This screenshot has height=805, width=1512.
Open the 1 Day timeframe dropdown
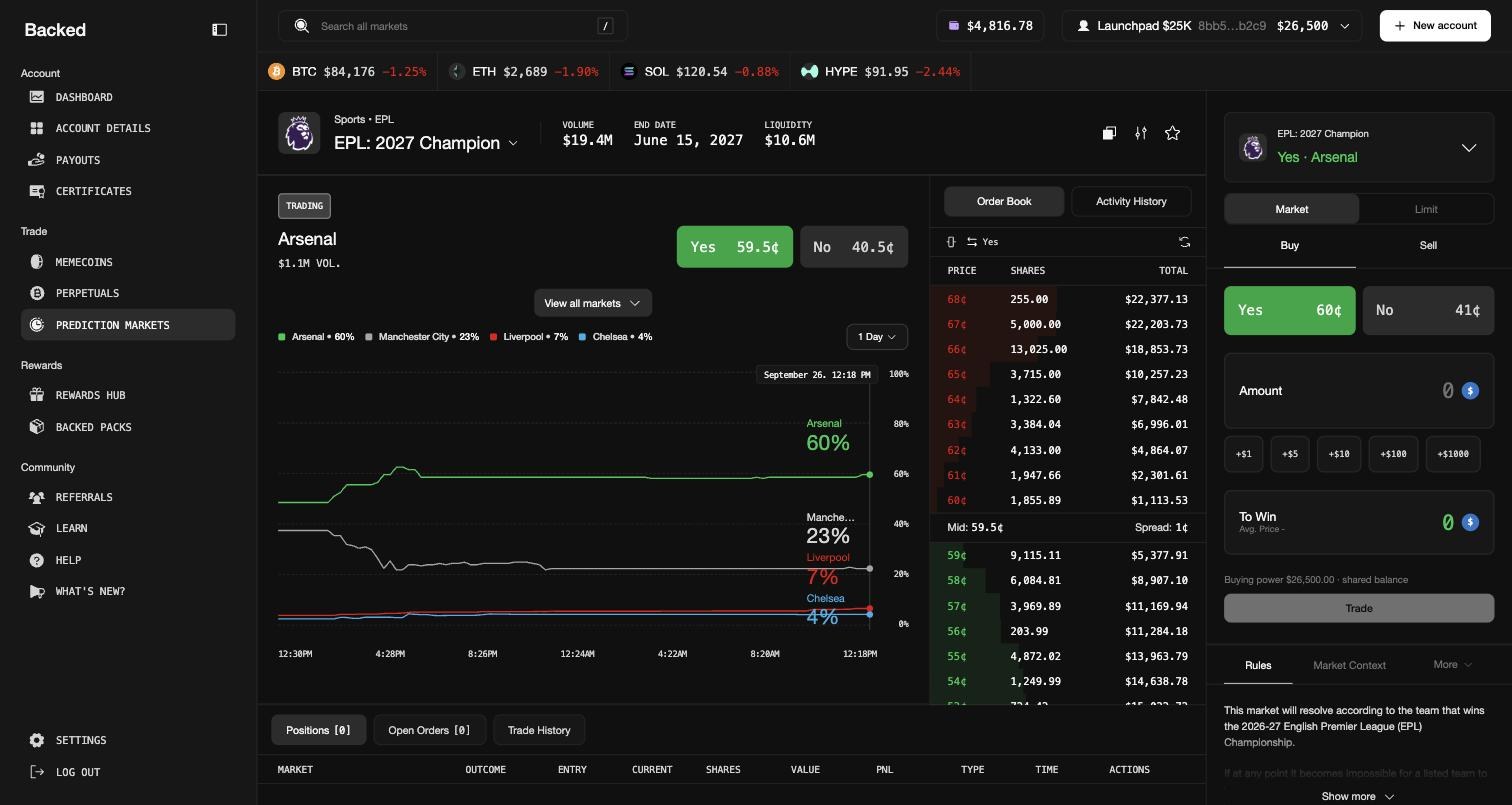click(877, 337)
